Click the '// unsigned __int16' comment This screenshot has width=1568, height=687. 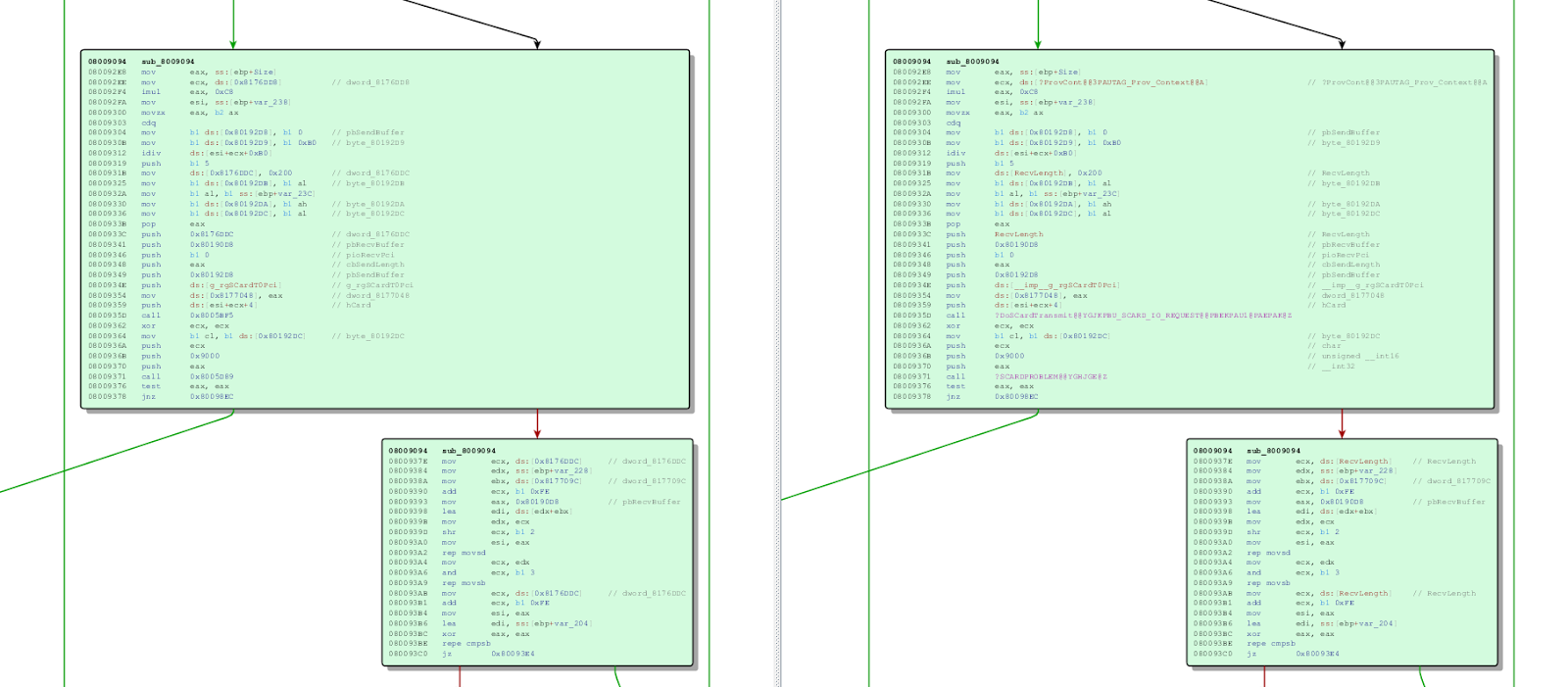tap(1353, 356)
